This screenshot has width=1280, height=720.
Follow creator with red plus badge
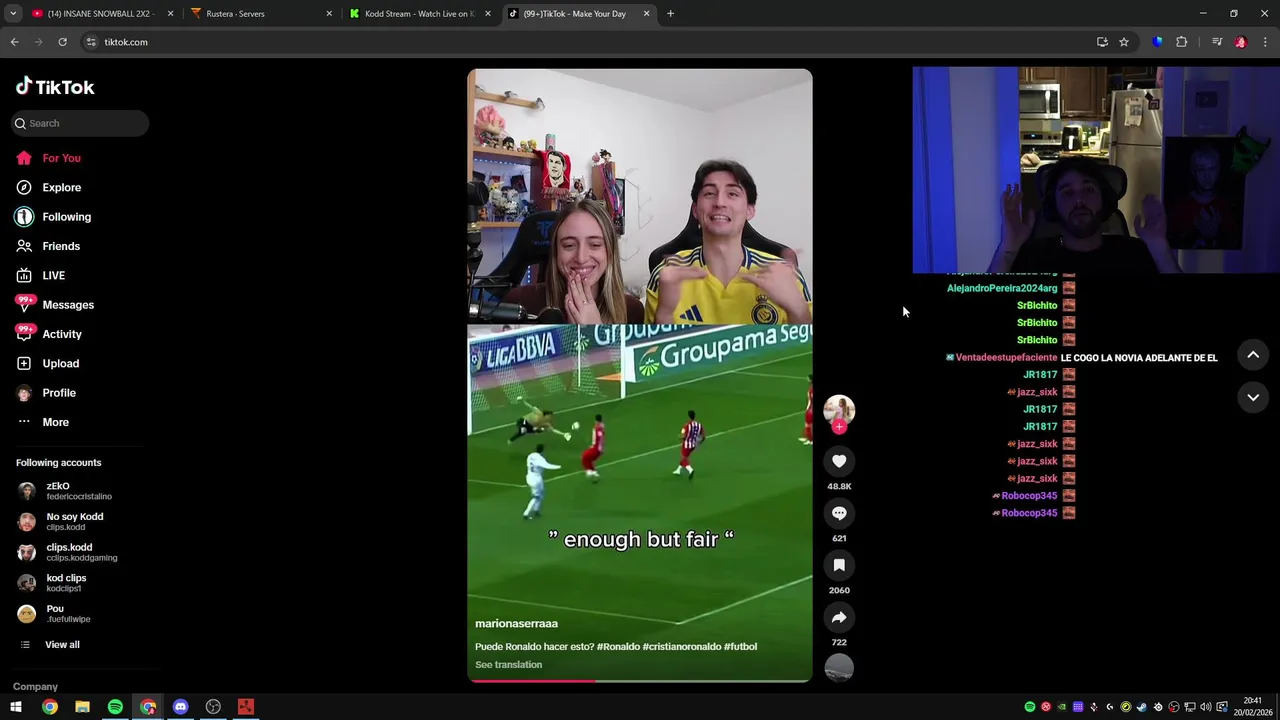839,427
